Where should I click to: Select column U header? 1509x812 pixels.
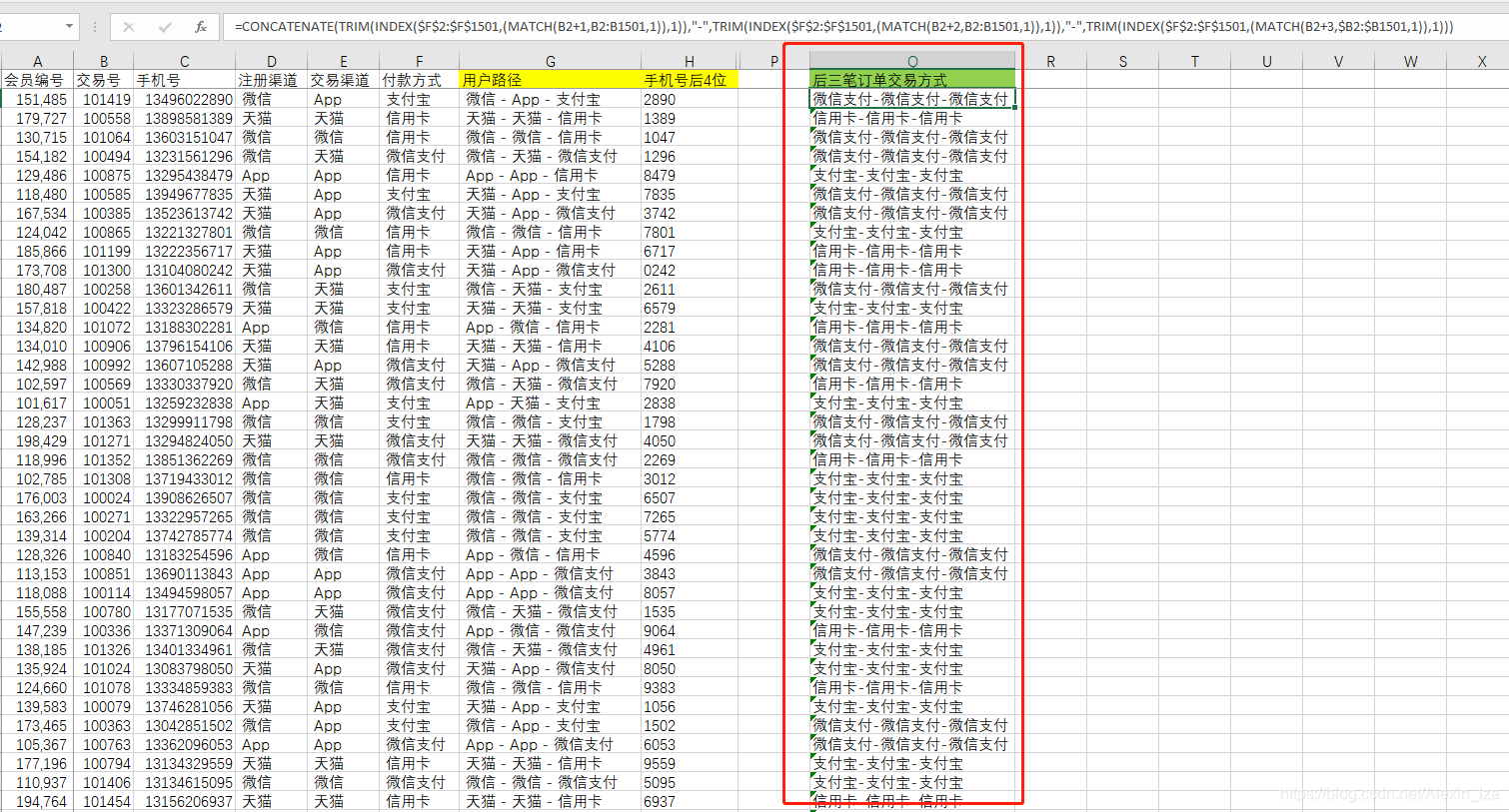tap(1266, 61)
